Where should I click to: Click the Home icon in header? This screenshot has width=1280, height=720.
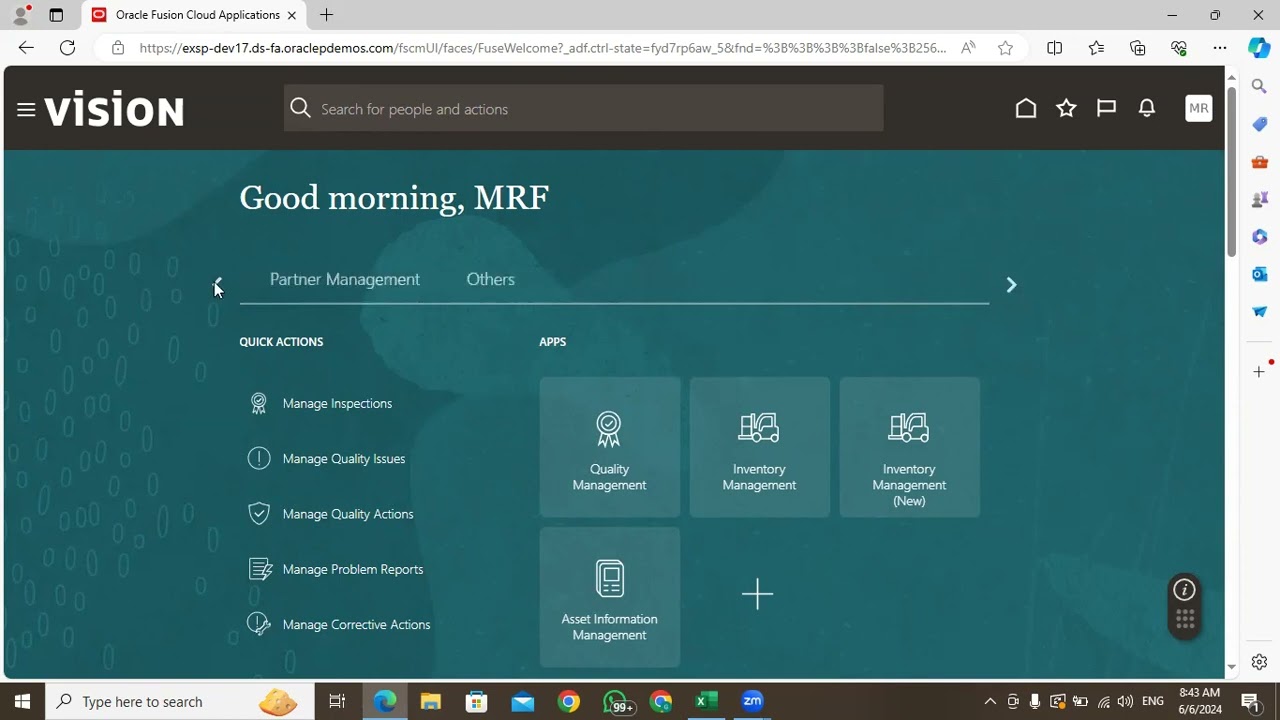point(1026,109)
